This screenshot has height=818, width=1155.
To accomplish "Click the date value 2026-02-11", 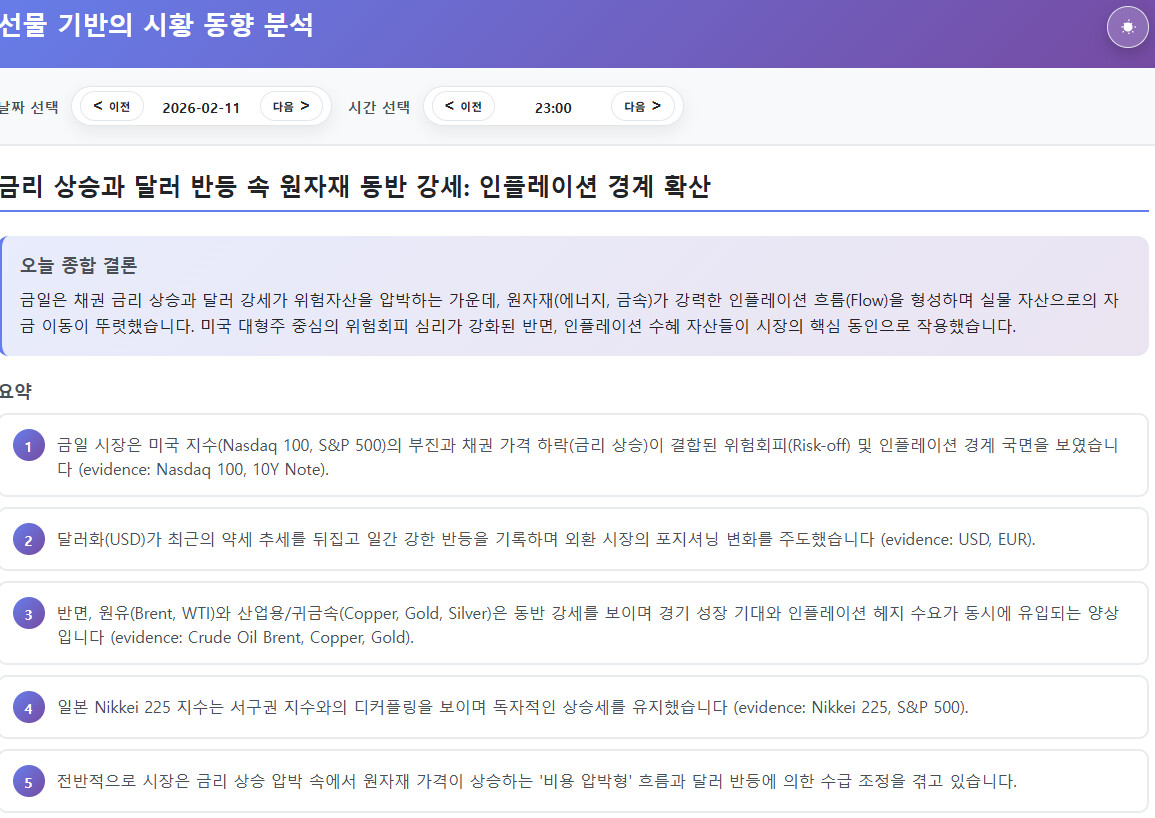I will coord(201,108).
